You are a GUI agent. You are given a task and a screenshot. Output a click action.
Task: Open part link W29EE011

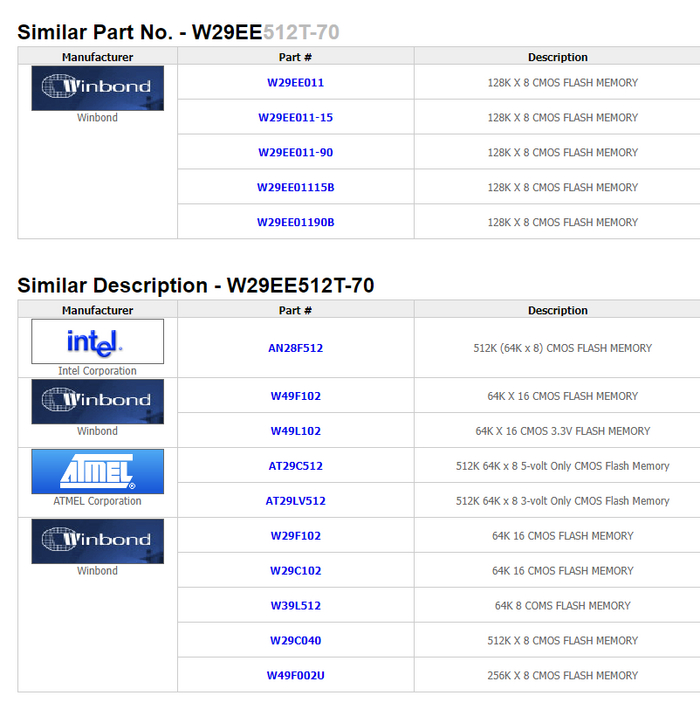[295, 83]
